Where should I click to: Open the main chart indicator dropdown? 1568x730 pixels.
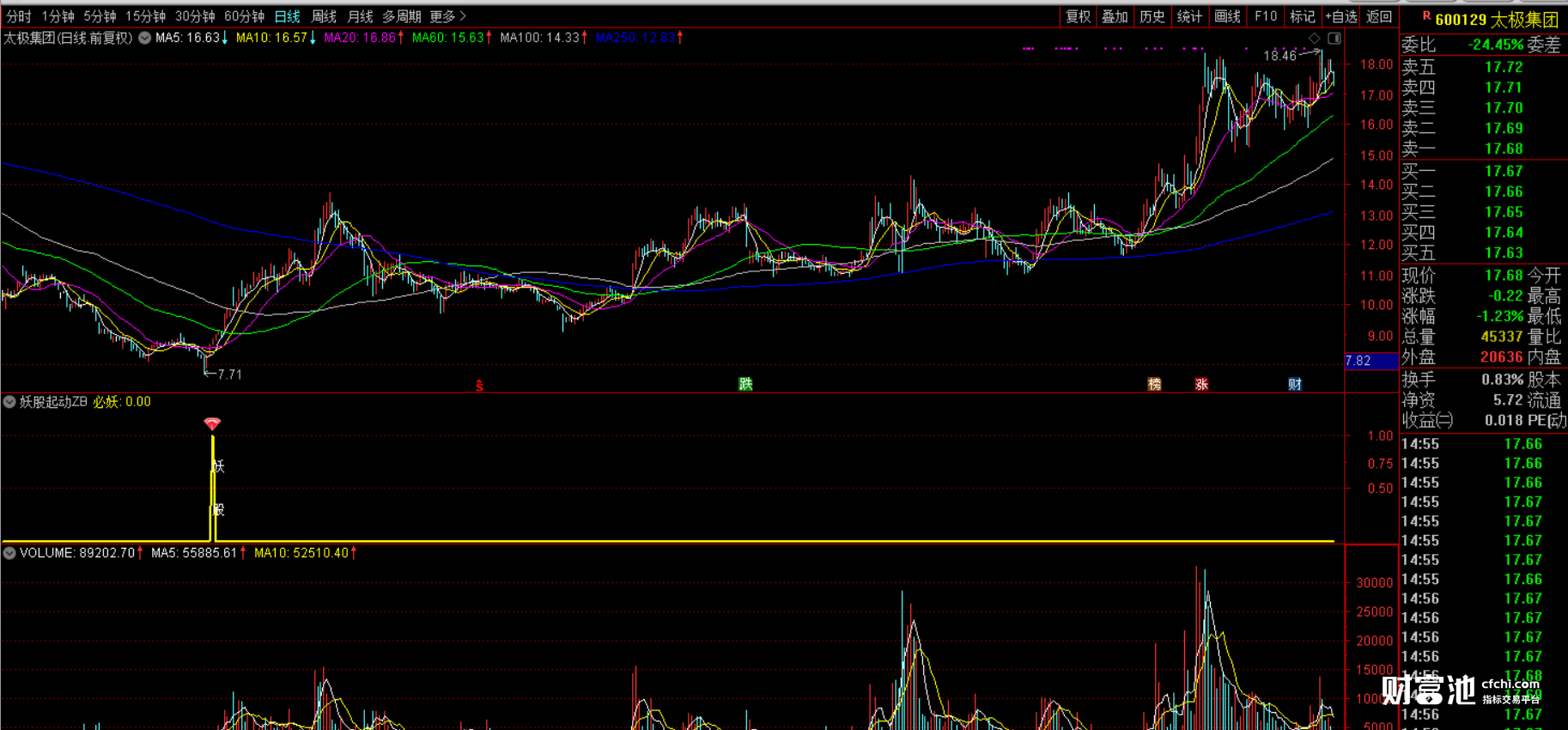click(144, 38)
